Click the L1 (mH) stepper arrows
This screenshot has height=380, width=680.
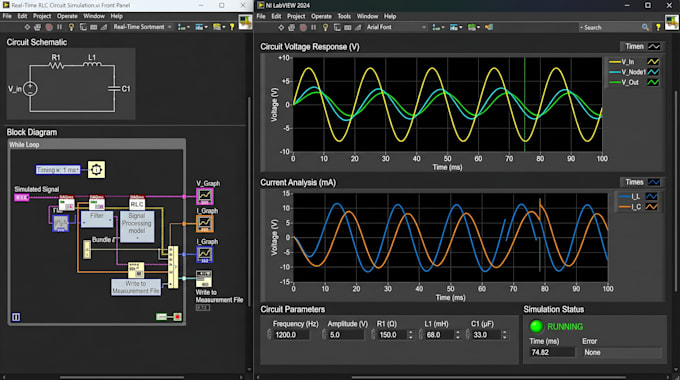pos(458,335)
